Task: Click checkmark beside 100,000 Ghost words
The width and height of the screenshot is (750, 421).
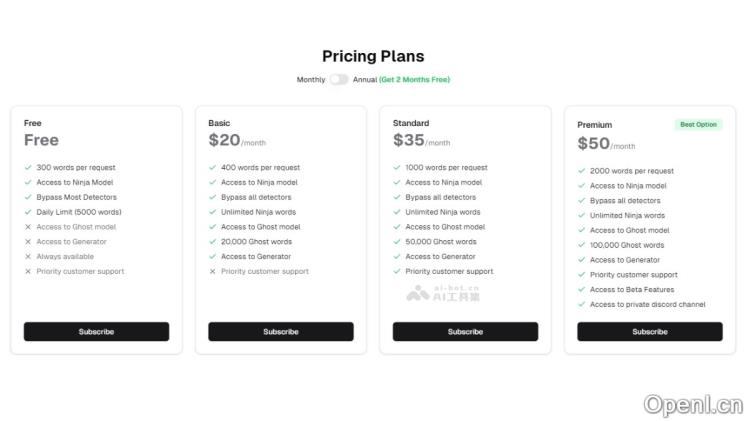Action: pyautogui.click(x=582, y=245)
